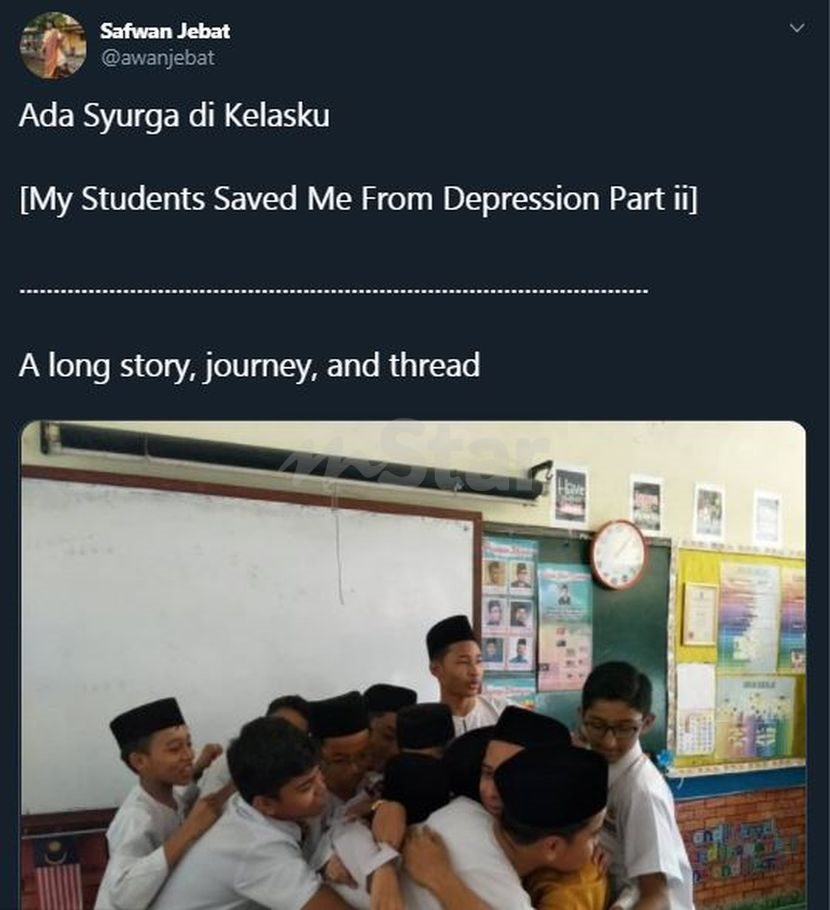The image size is (830, 910).
Task: Click the 'Have' poster above the clock
Action: click(x=570, y=493)
